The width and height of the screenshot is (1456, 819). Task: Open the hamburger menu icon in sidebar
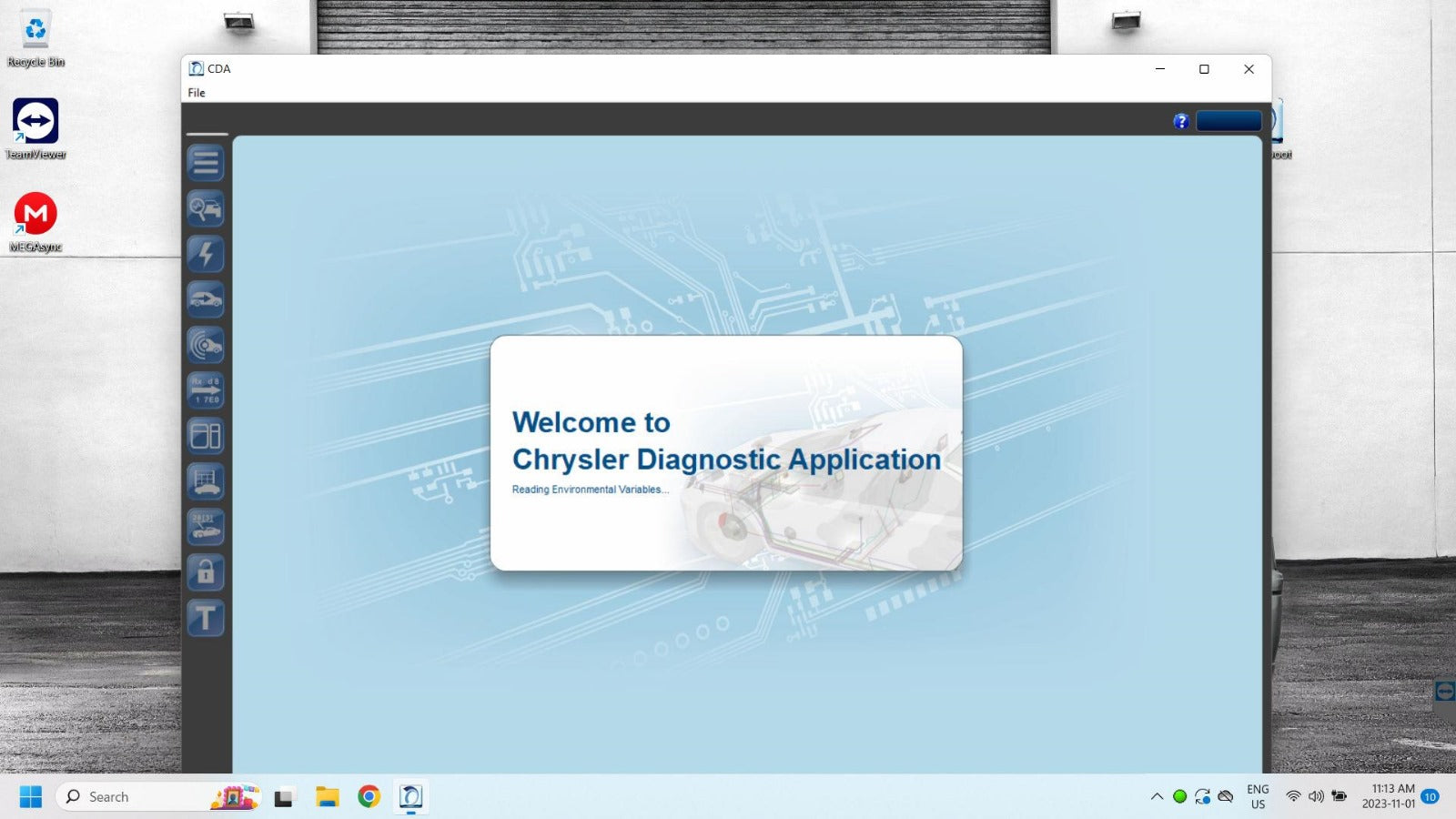click(206, 163)
